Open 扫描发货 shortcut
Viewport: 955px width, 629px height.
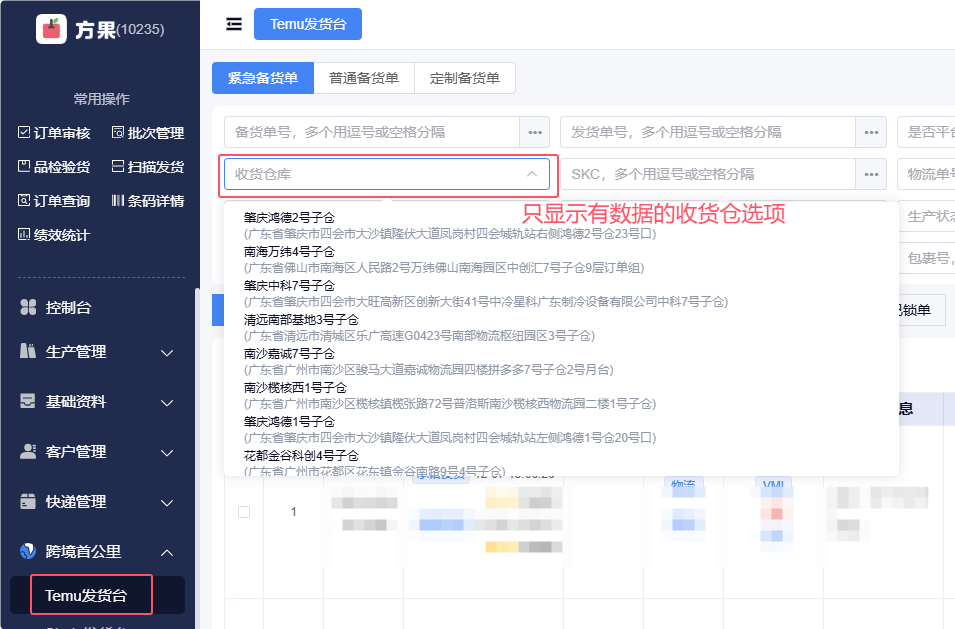[x=148, y=167]
